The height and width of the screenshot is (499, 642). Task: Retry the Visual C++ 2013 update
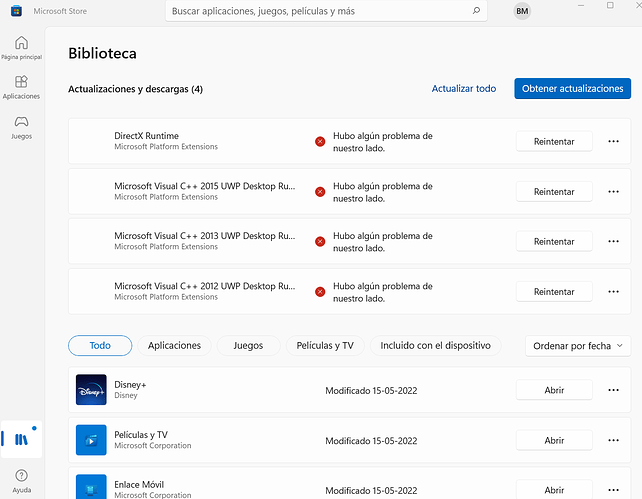[x=554, y=242]
